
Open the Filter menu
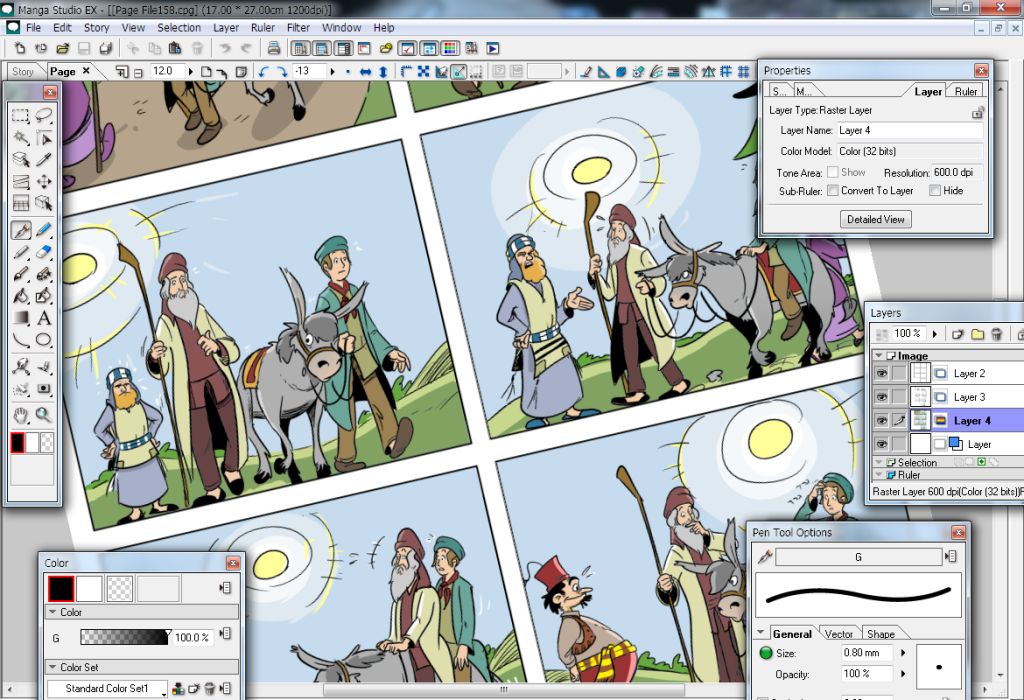(298, 27)
